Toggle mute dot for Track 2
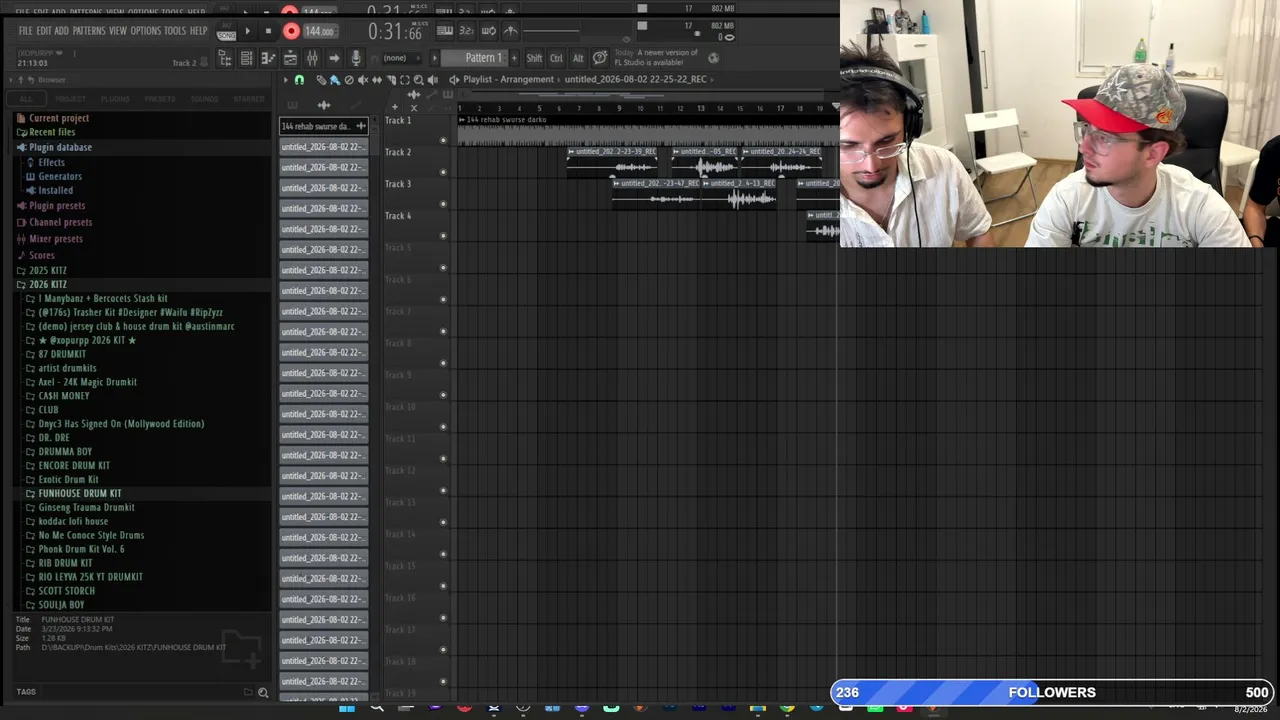The image size is (1280, 720). click(x=443, y=172)
